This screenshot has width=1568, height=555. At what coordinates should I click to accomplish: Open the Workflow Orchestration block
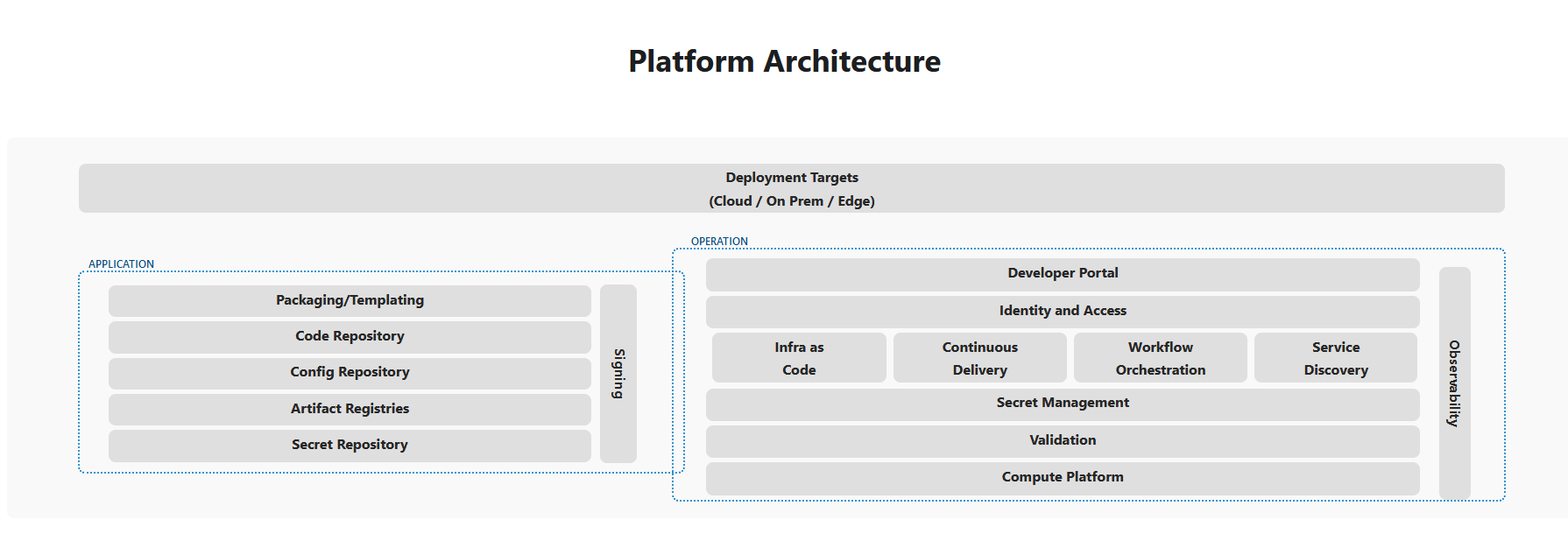(x=1160, y=358)
